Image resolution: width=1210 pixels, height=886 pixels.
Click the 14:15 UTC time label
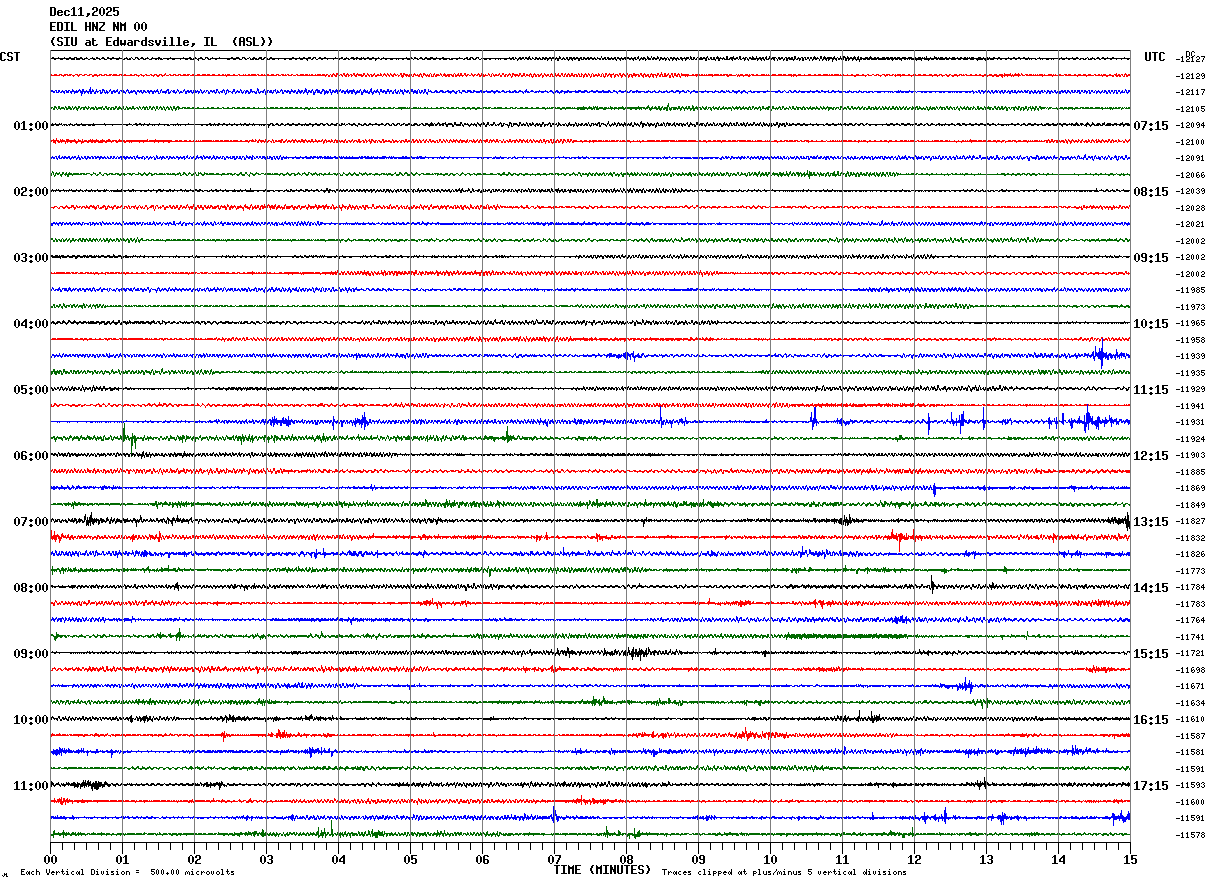1150,588
